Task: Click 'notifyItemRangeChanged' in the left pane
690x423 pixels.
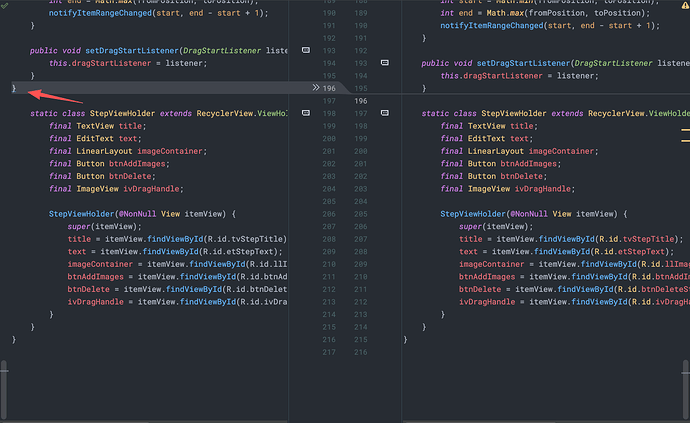Action: pyautogui.click(x=100, y=13)
